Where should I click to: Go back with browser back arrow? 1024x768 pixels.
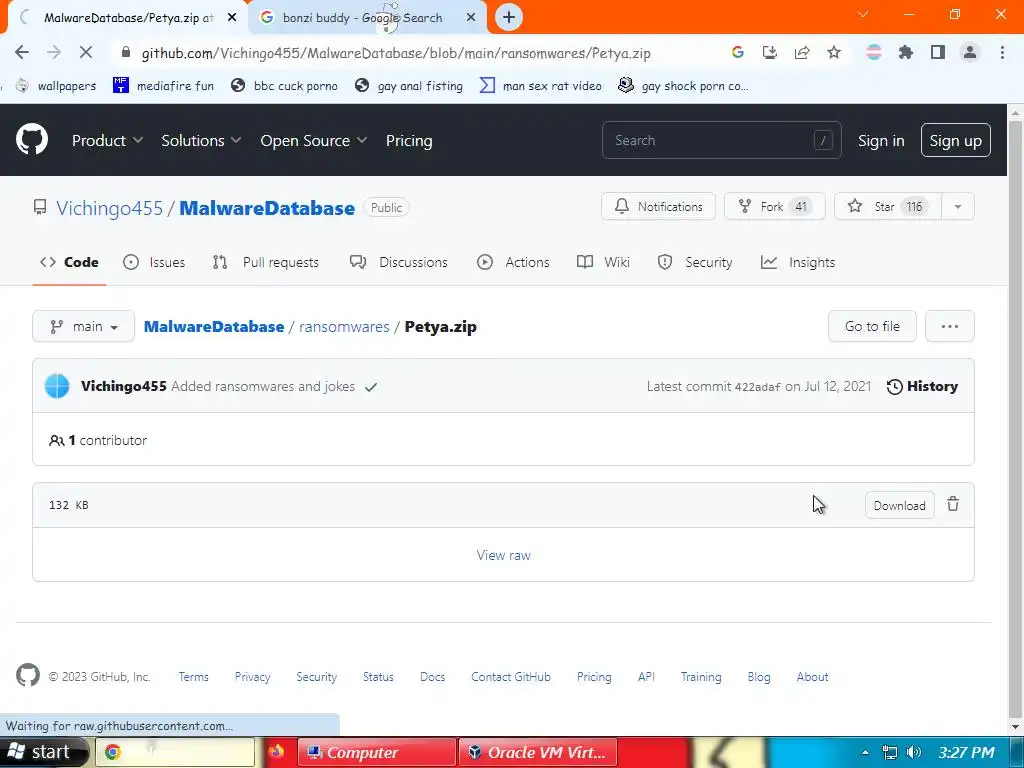tap(22, 52)
